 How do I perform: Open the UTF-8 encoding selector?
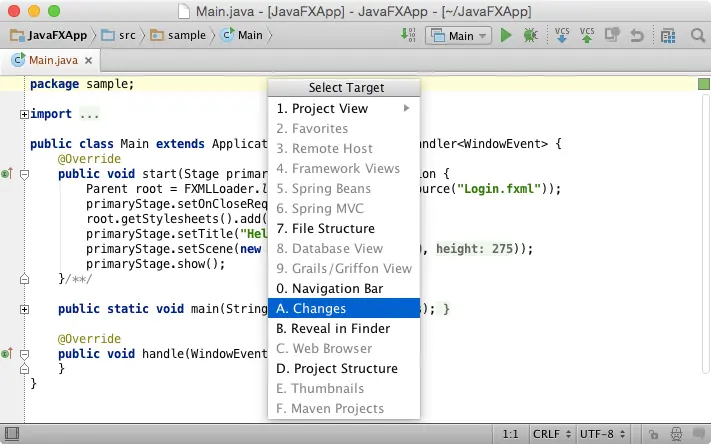tap(602, 434)
